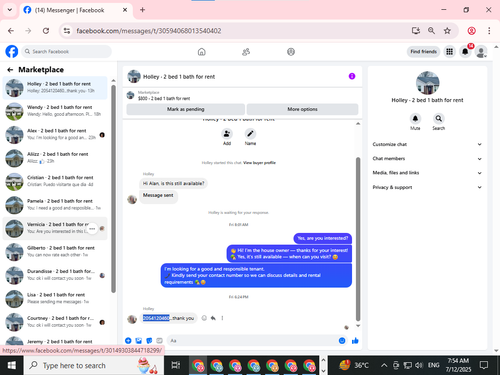Open the Vernicia chat options ellipsis
This screenshot has height=375, width=500.
(x=92, y=229)
